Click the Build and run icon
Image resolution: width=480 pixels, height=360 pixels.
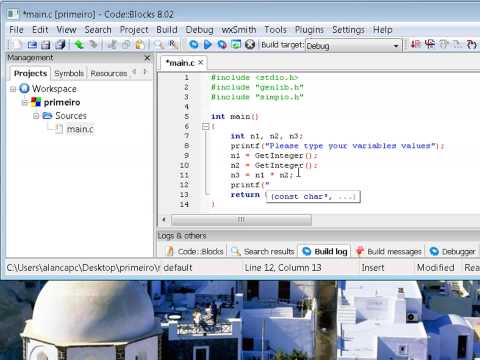(x=222, y=44)
